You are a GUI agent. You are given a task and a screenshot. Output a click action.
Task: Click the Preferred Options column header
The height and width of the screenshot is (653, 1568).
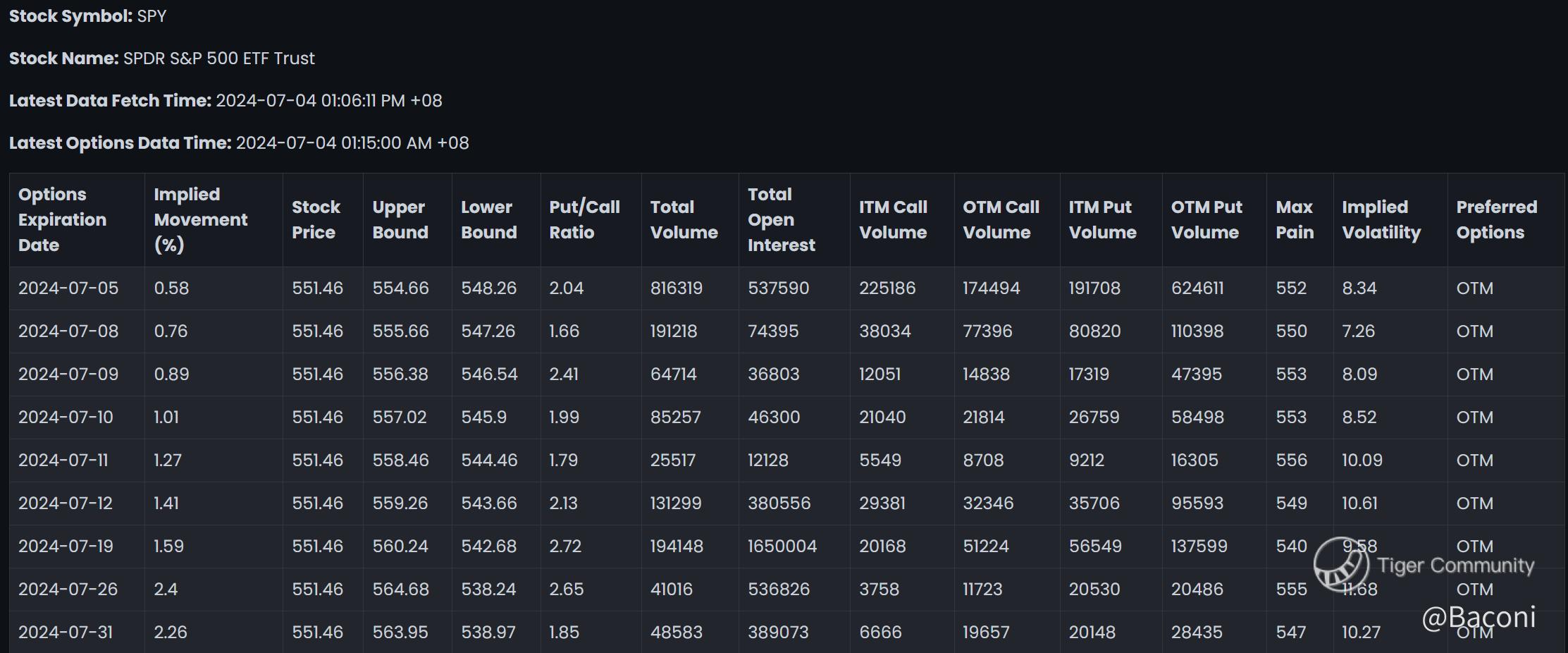click(1496, 219)
